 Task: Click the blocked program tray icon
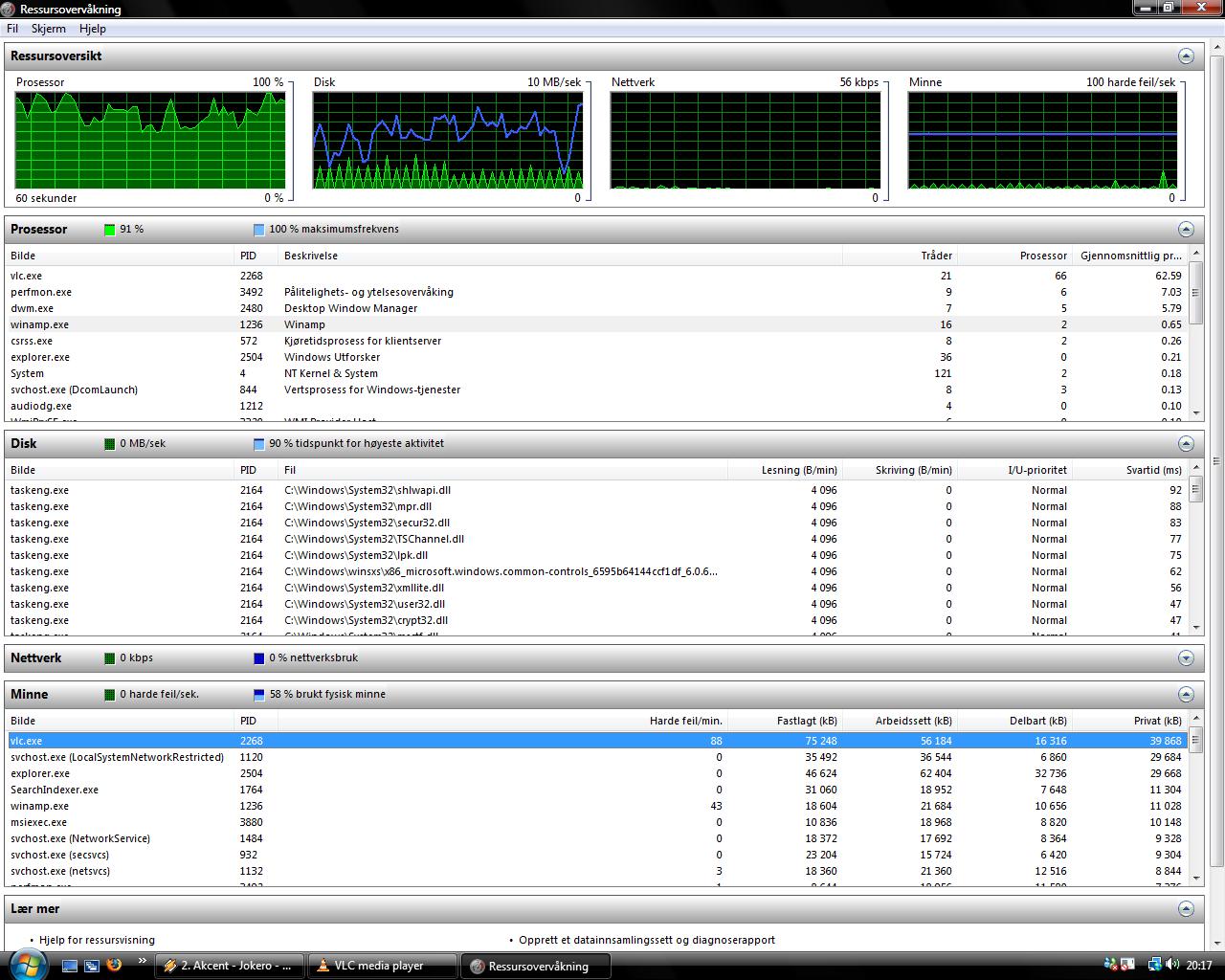coord(1129,966)
